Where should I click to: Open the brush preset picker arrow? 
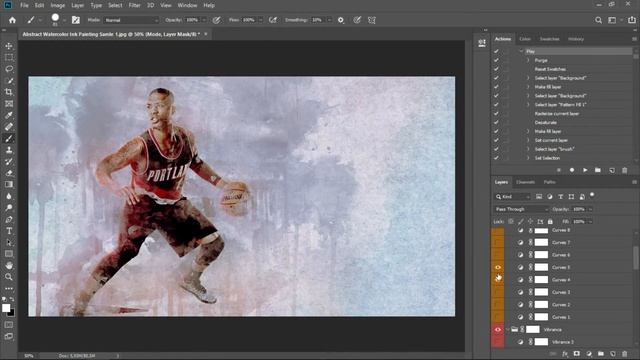(64, 20)
